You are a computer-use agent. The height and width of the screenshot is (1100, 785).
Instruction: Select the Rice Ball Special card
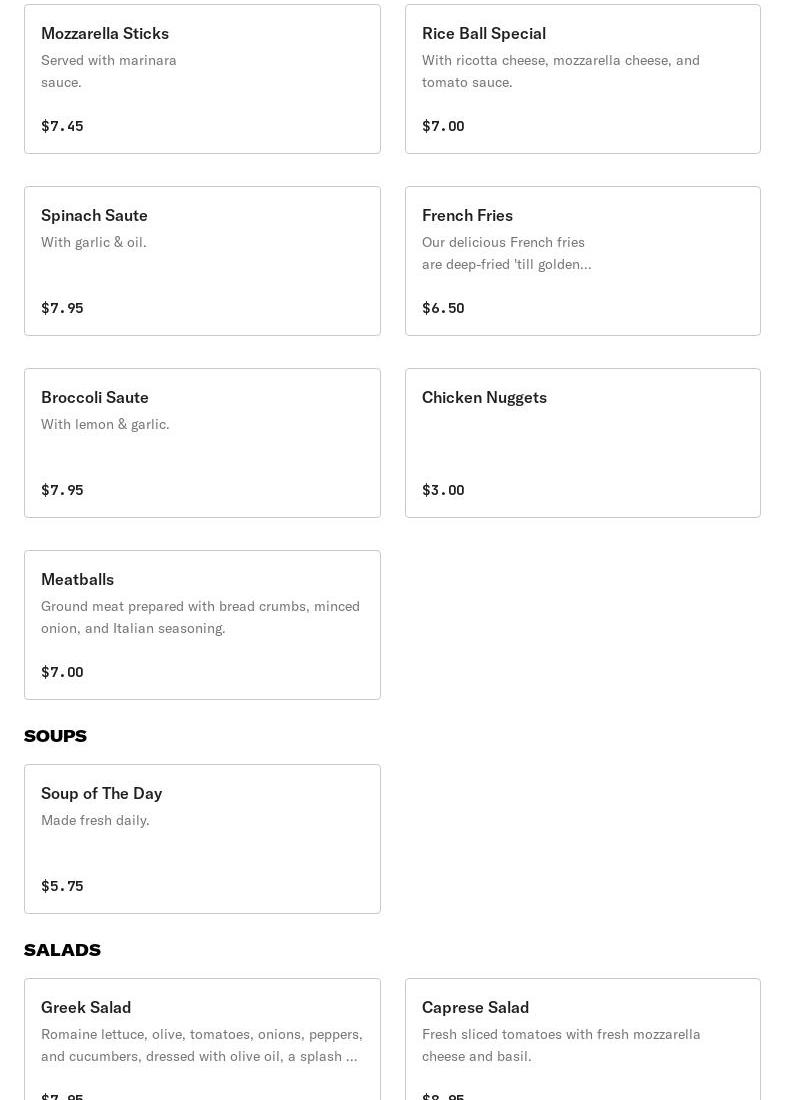coord(582,79)
